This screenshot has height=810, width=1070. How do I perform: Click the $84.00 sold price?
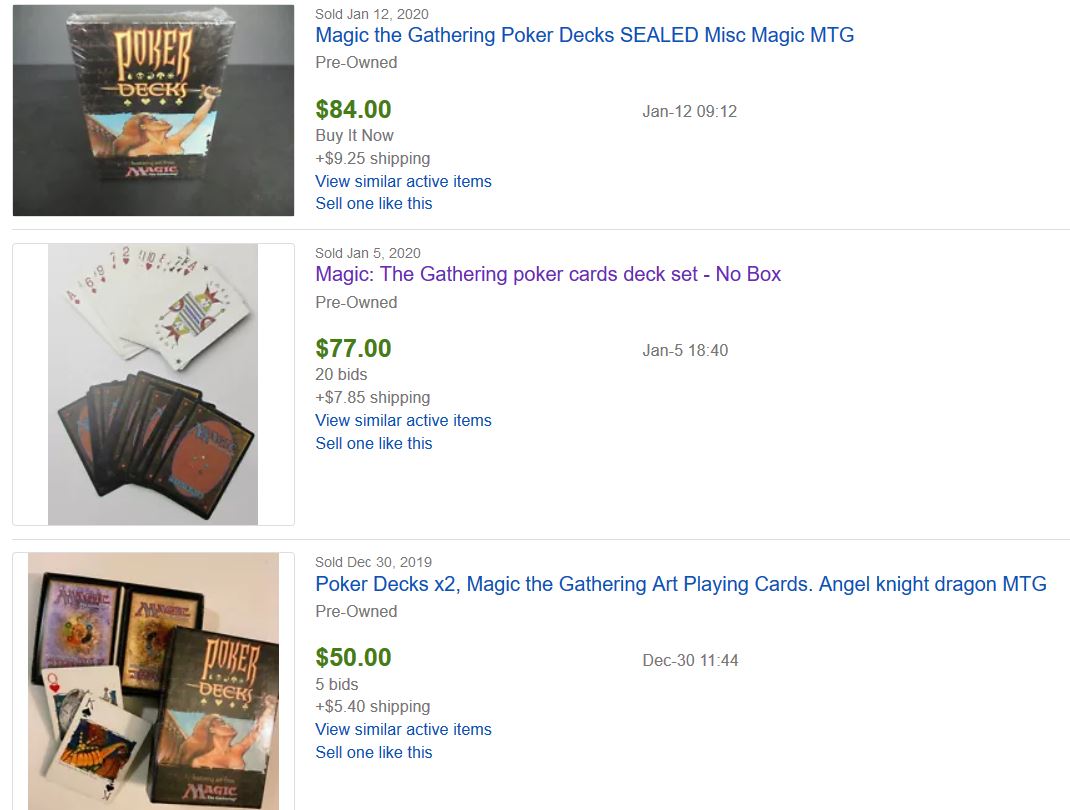(353, 109)
